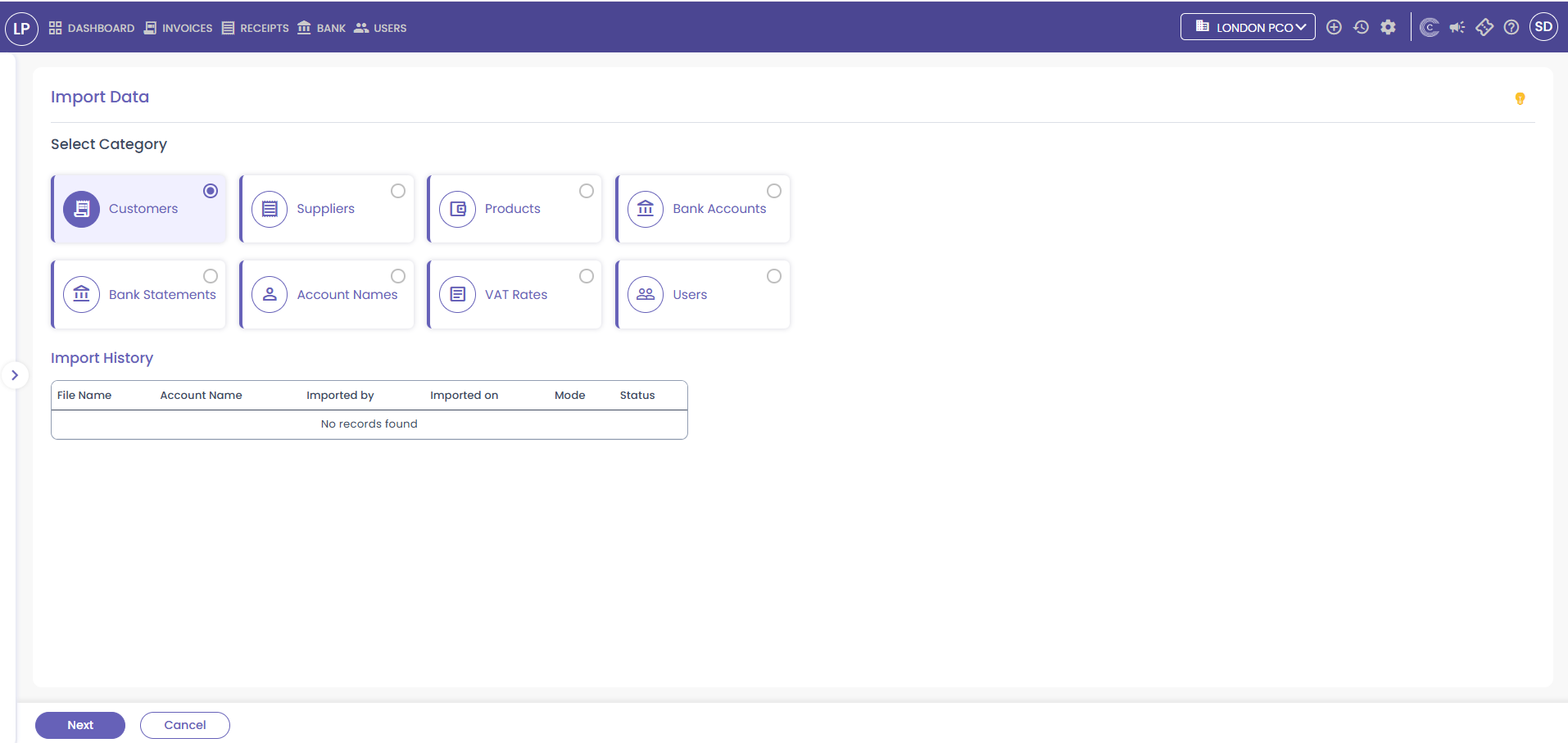The width and height of the screenshot is (1568, 743).
Task: Open the SD user profile avatar
Action: [x=1543, y=27]
